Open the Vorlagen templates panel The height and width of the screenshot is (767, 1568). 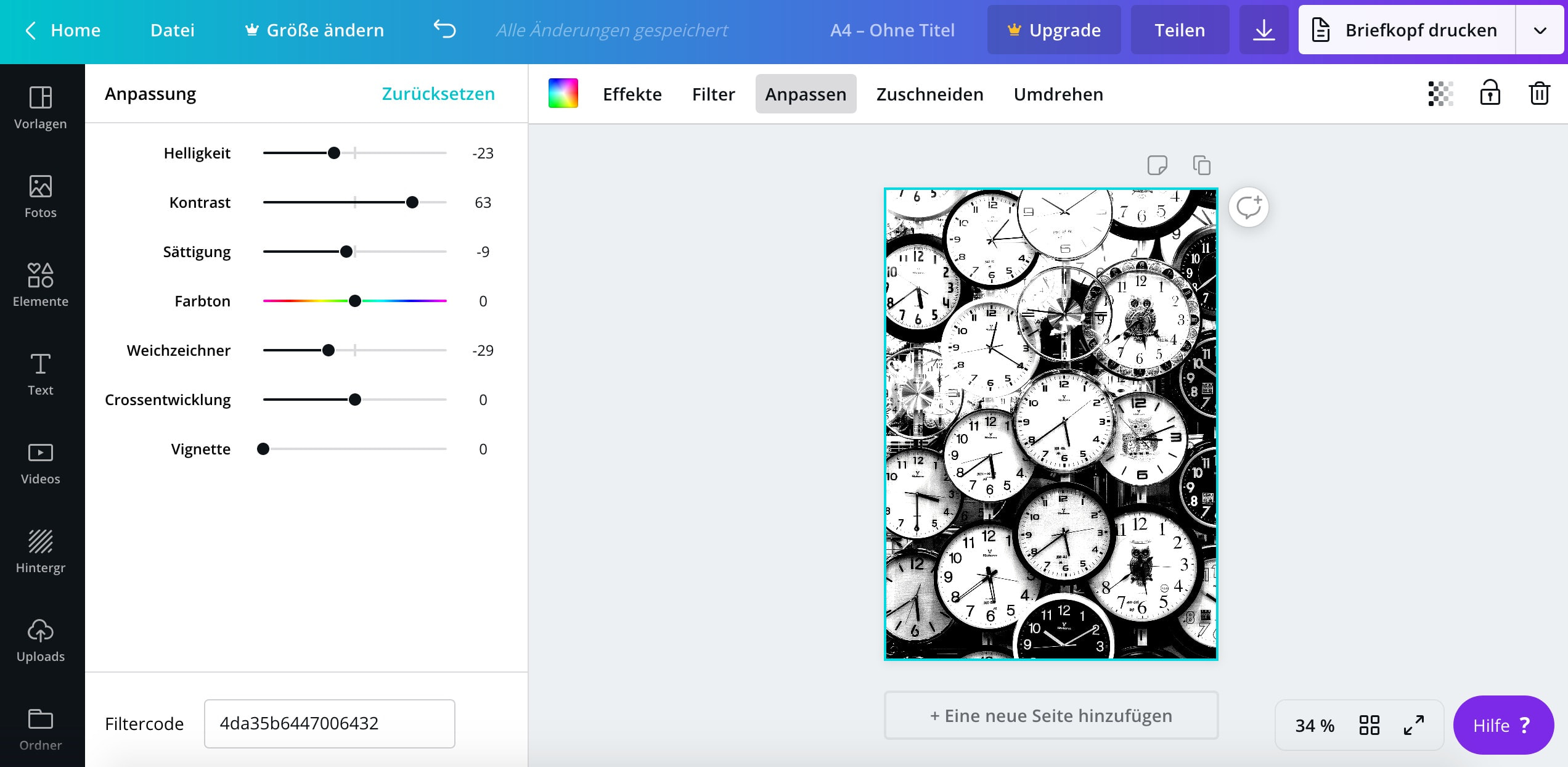(x=41, y=108)
